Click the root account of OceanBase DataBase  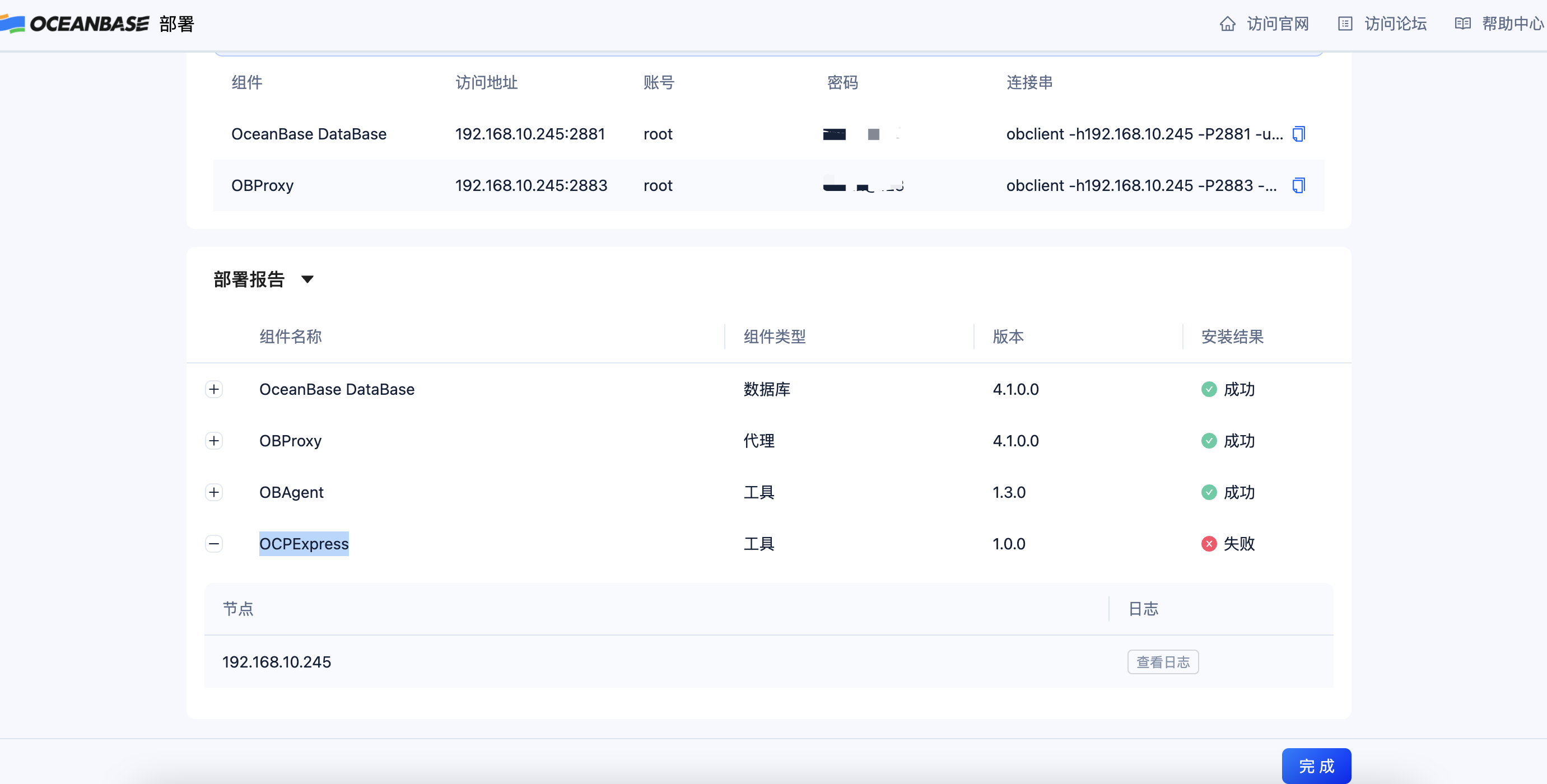click(x=658, y=134)
